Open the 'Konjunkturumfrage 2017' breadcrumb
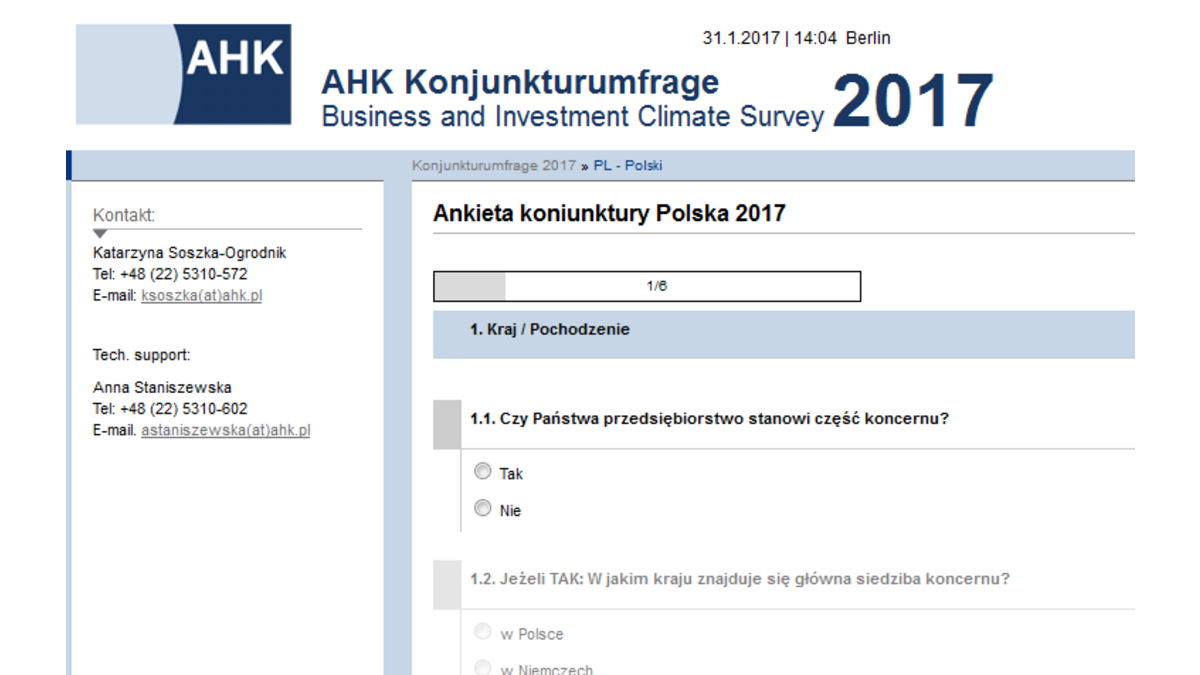The width and height of the screenshot is (1200, 675). [494, 166]
